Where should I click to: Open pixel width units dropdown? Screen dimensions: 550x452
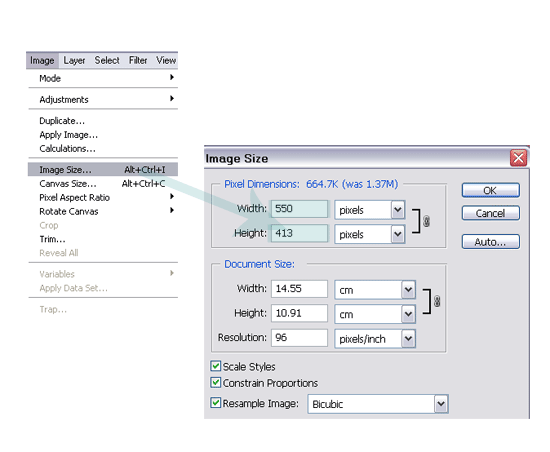coord(398,210)
